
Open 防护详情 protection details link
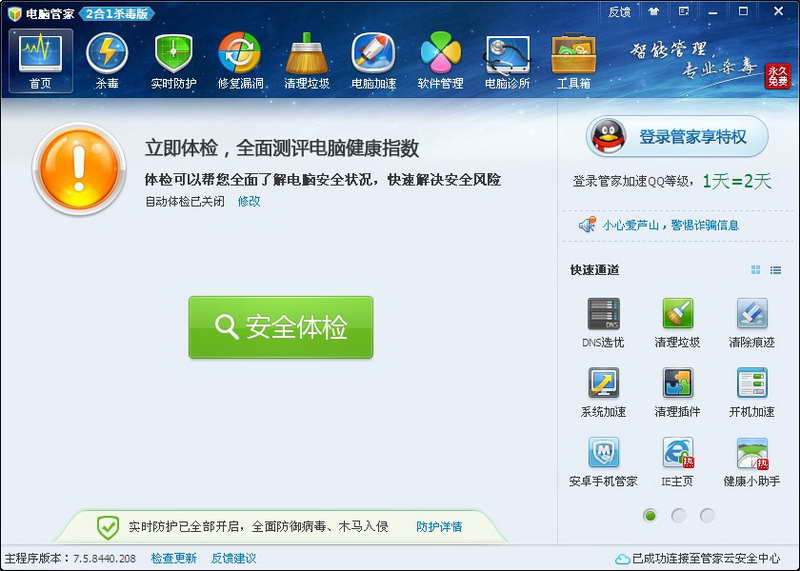[x=439, y=527]
